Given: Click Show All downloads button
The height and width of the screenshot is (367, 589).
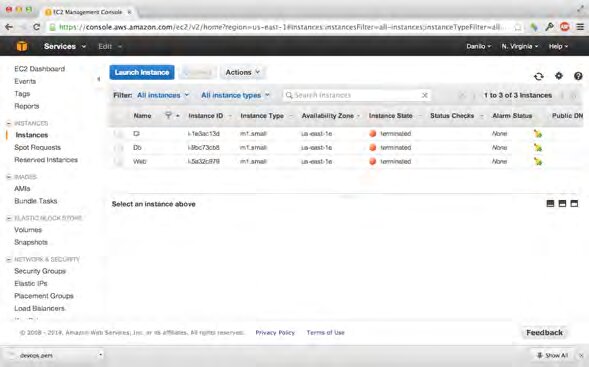Looking at the screenshot, I should [553, 355].
